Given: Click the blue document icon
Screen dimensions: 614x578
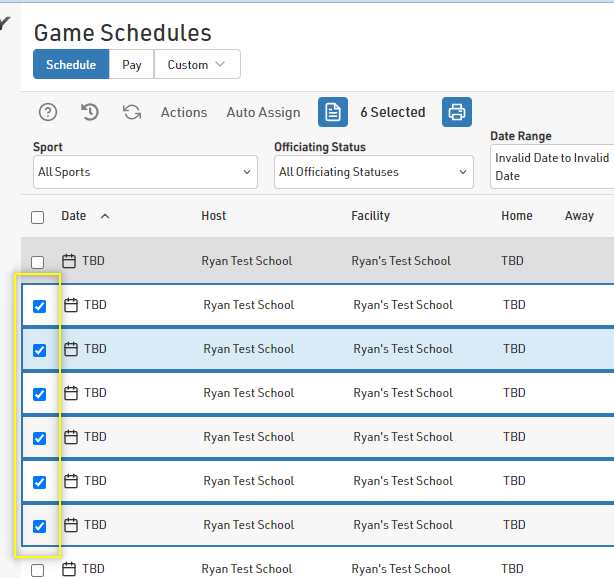Looking at the screenshot, I should pyautogui.click(x=333, y=112).
